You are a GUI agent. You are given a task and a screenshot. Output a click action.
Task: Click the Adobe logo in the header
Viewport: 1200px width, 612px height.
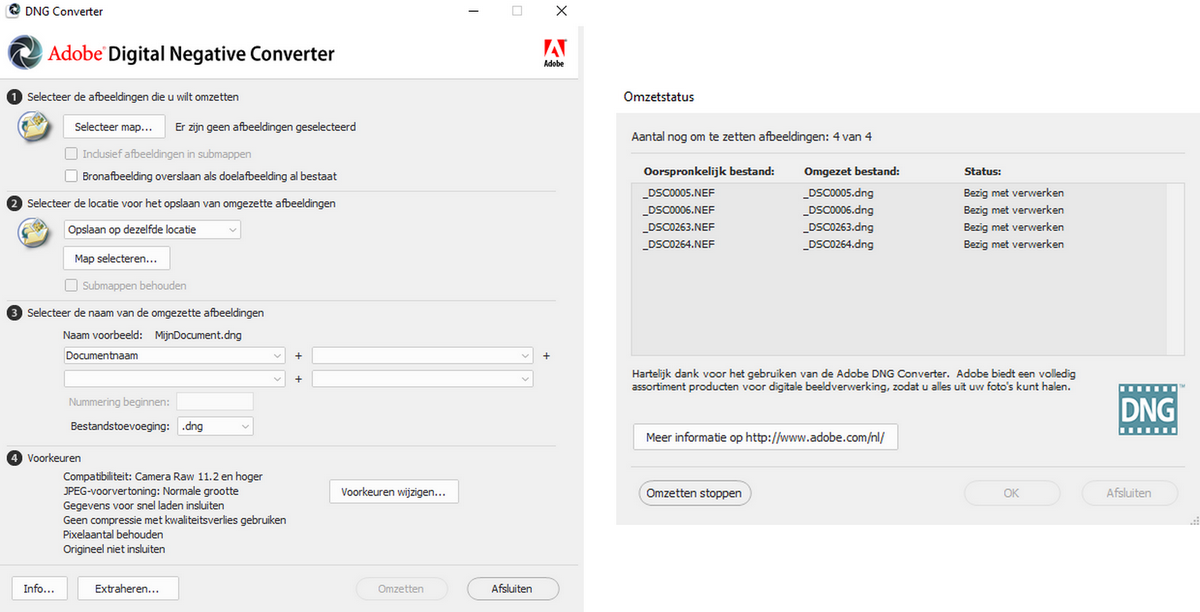pos(553,52)
